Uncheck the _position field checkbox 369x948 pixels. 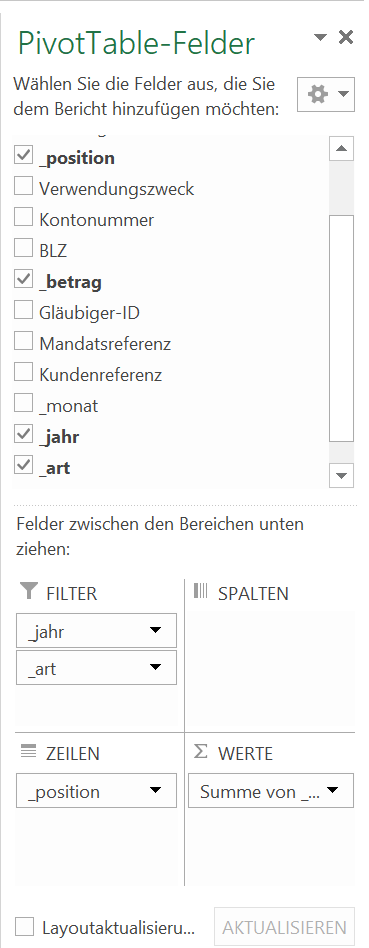click(x=24, y=155)
